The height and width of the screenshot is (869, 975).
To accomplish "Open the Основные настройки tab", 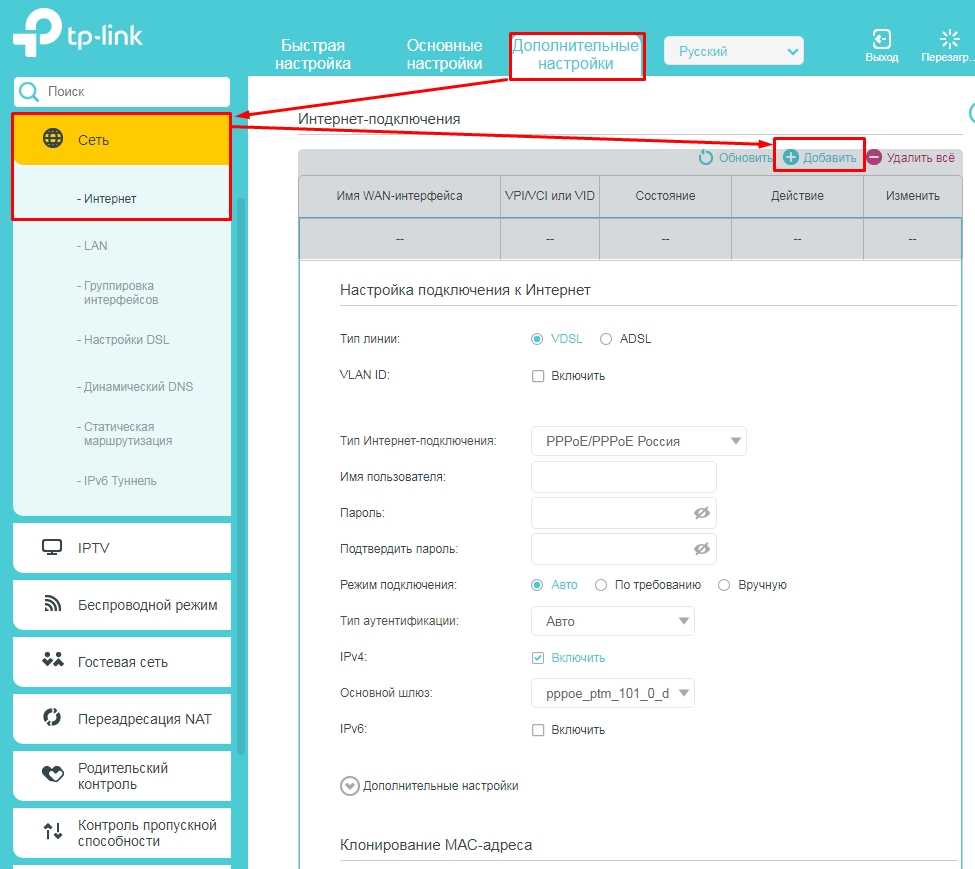I will click(444, 55).
